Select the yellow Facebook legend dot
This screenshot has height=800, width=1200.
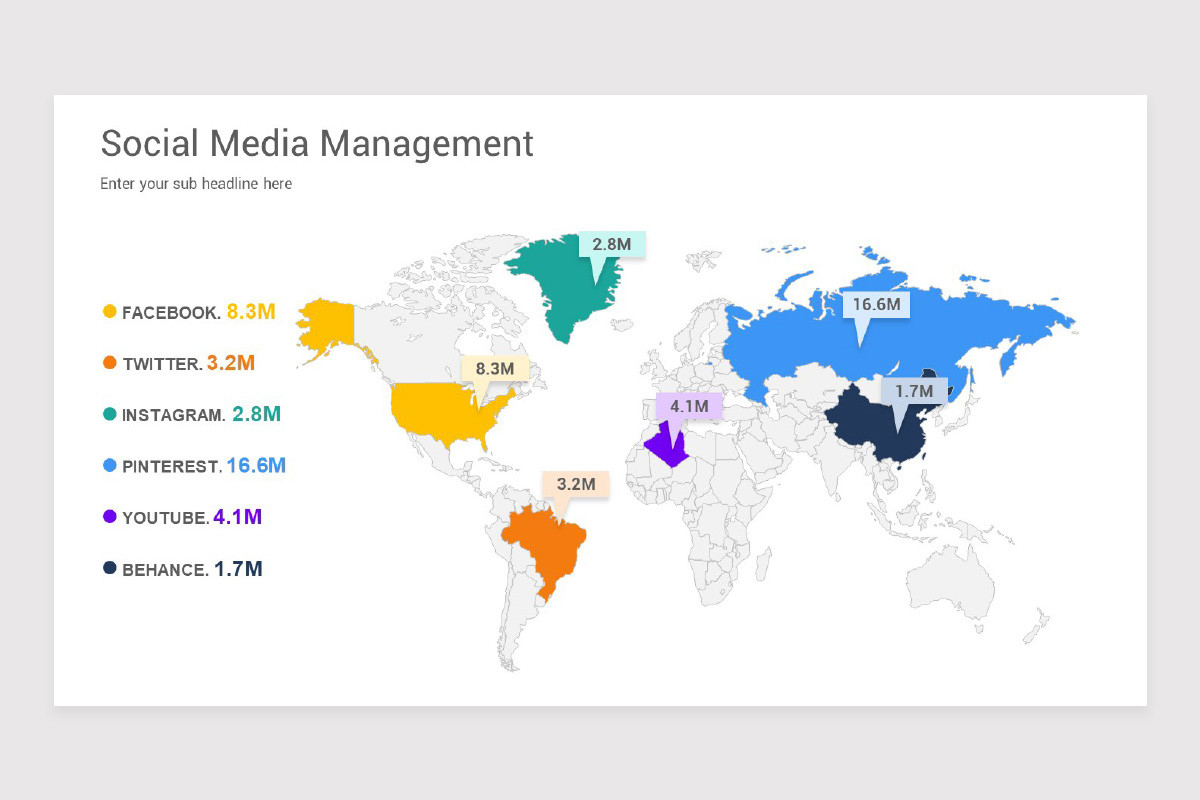[110, 312]
